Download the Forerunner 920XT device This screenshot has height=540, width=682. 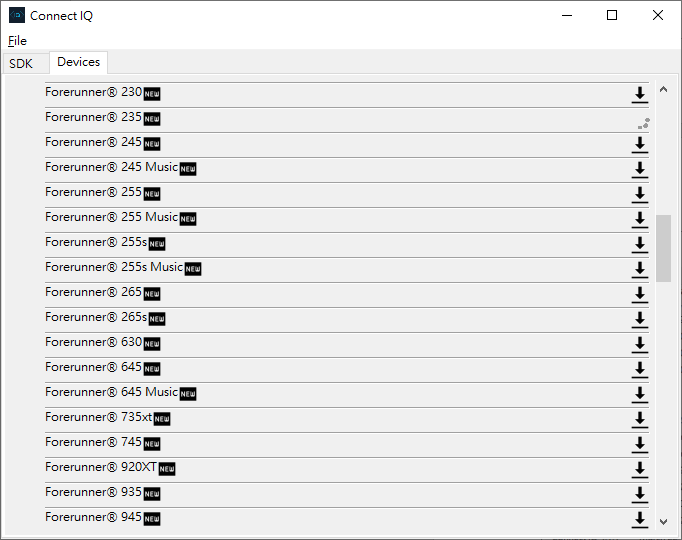[639, 470]
